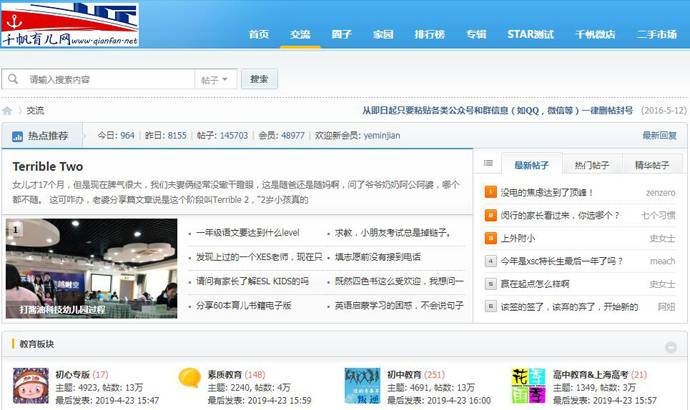Open the Terrible Two article headline
690x410 pixels.
[x=48, y=166]
